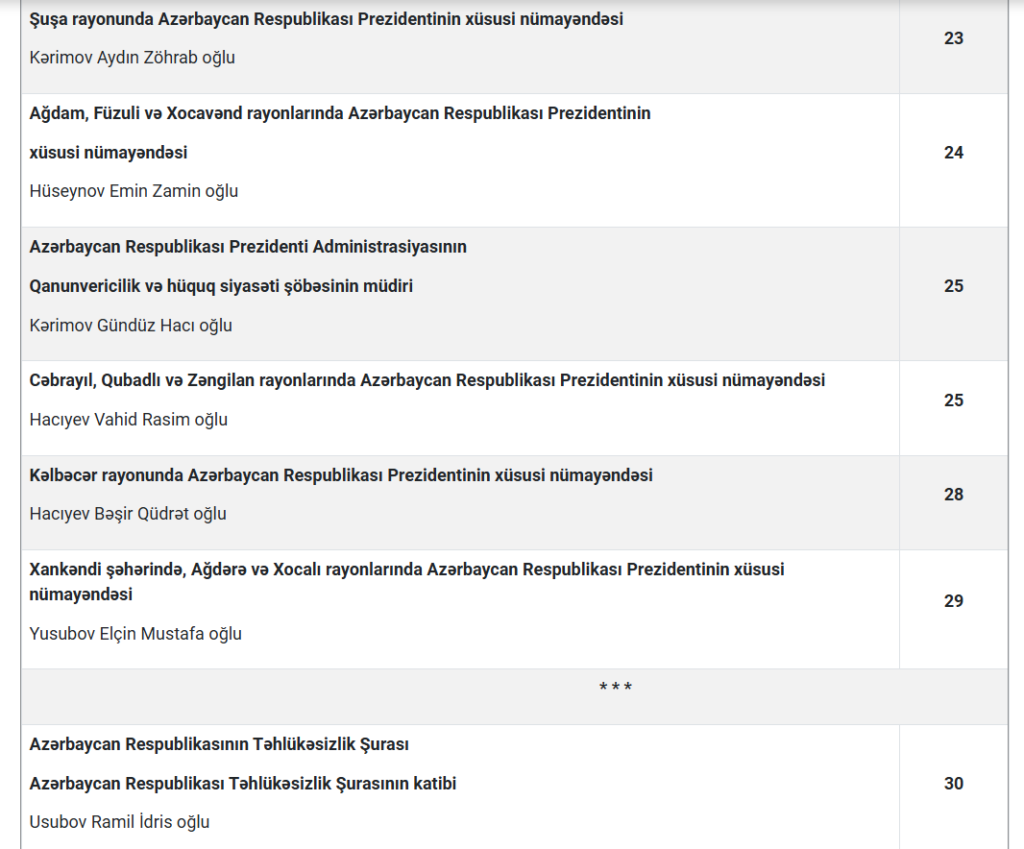Click the Cəbrayıl, Qubadlı və Zəngilan title

point(427,381)
